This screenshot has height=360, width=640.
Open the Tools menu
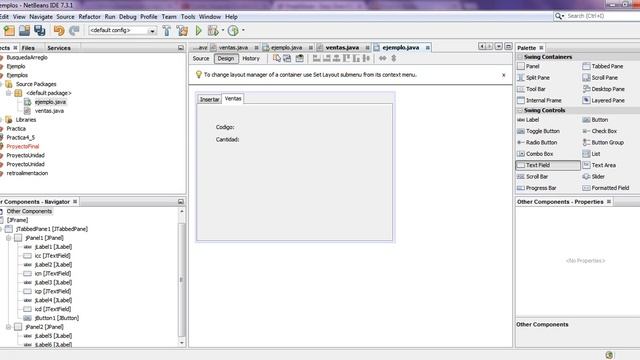click(x=188, y=17)
